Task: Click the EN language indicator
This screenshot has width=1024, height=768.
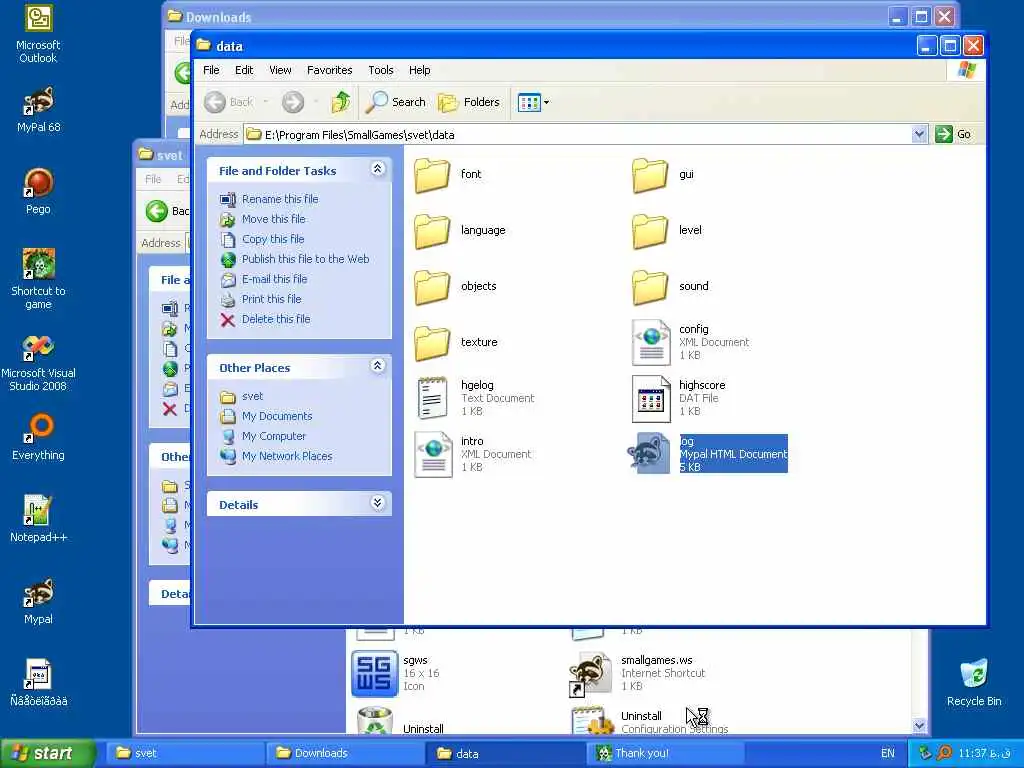Action: [x=888, y=753]
